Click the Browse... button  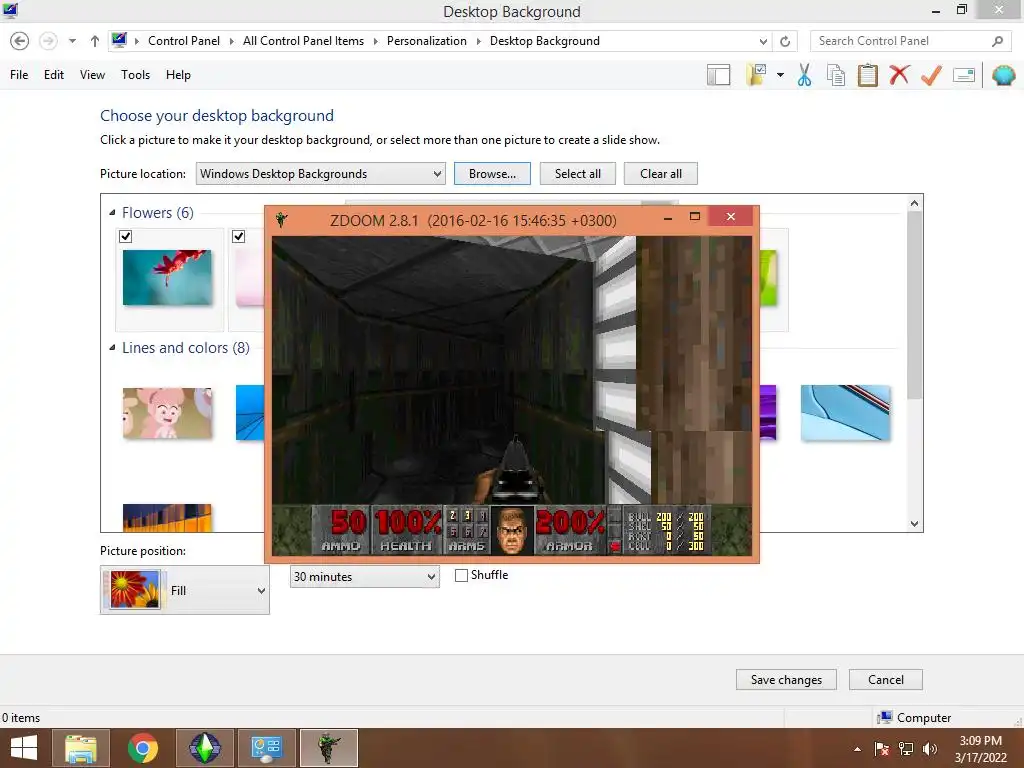pyautogui.click(x=492, y=174)
